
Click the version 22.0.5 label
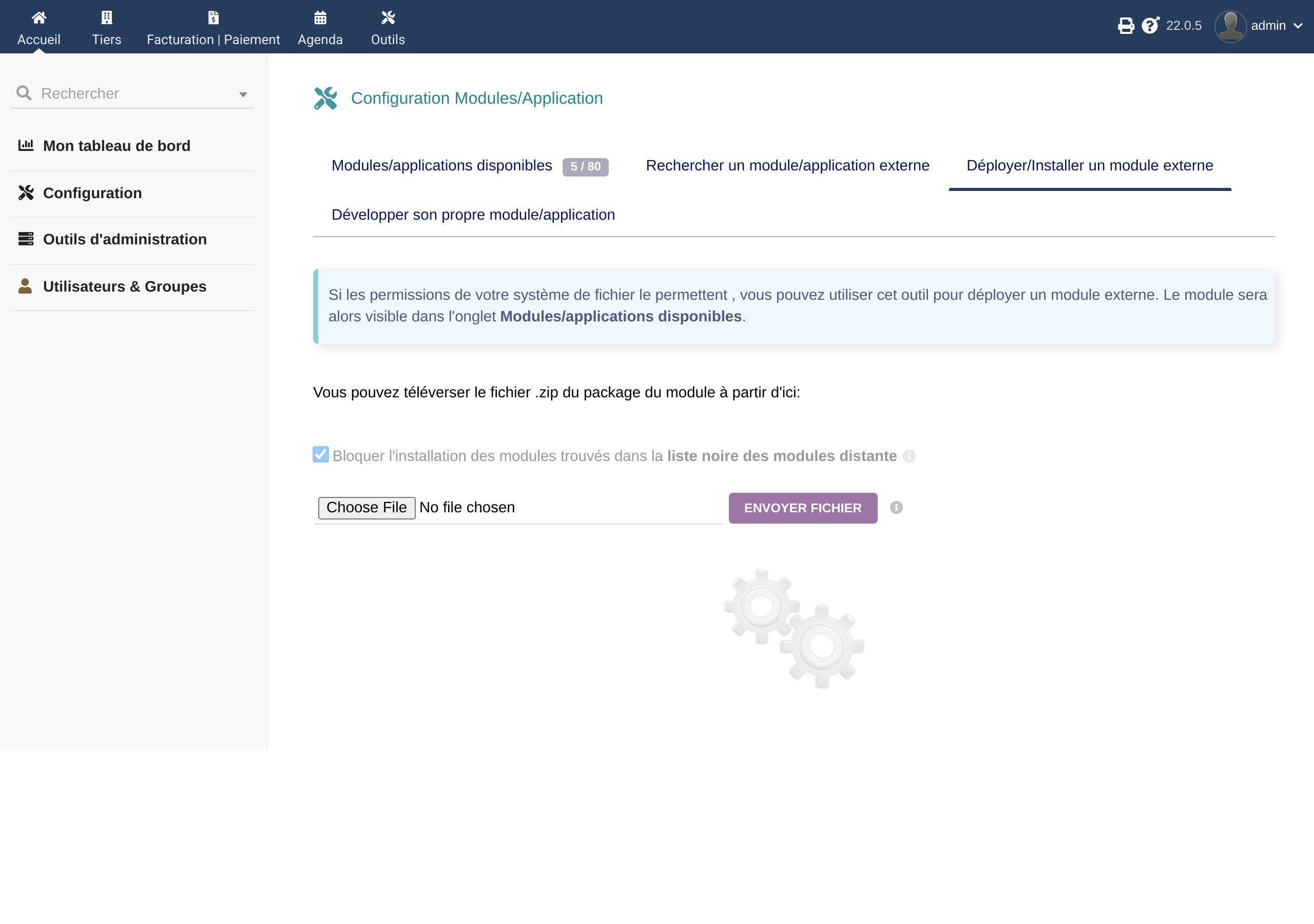pos(1184,26)
